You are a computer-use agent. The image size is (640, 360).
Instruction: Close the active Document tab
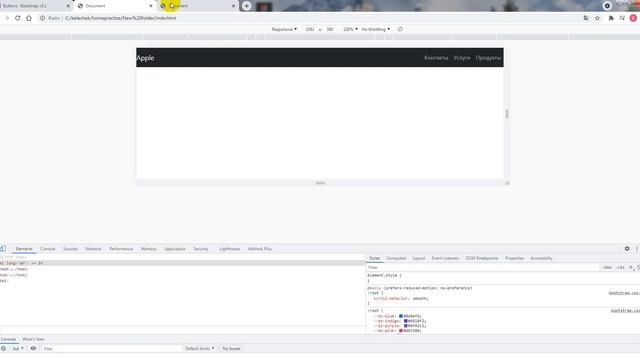151,6
